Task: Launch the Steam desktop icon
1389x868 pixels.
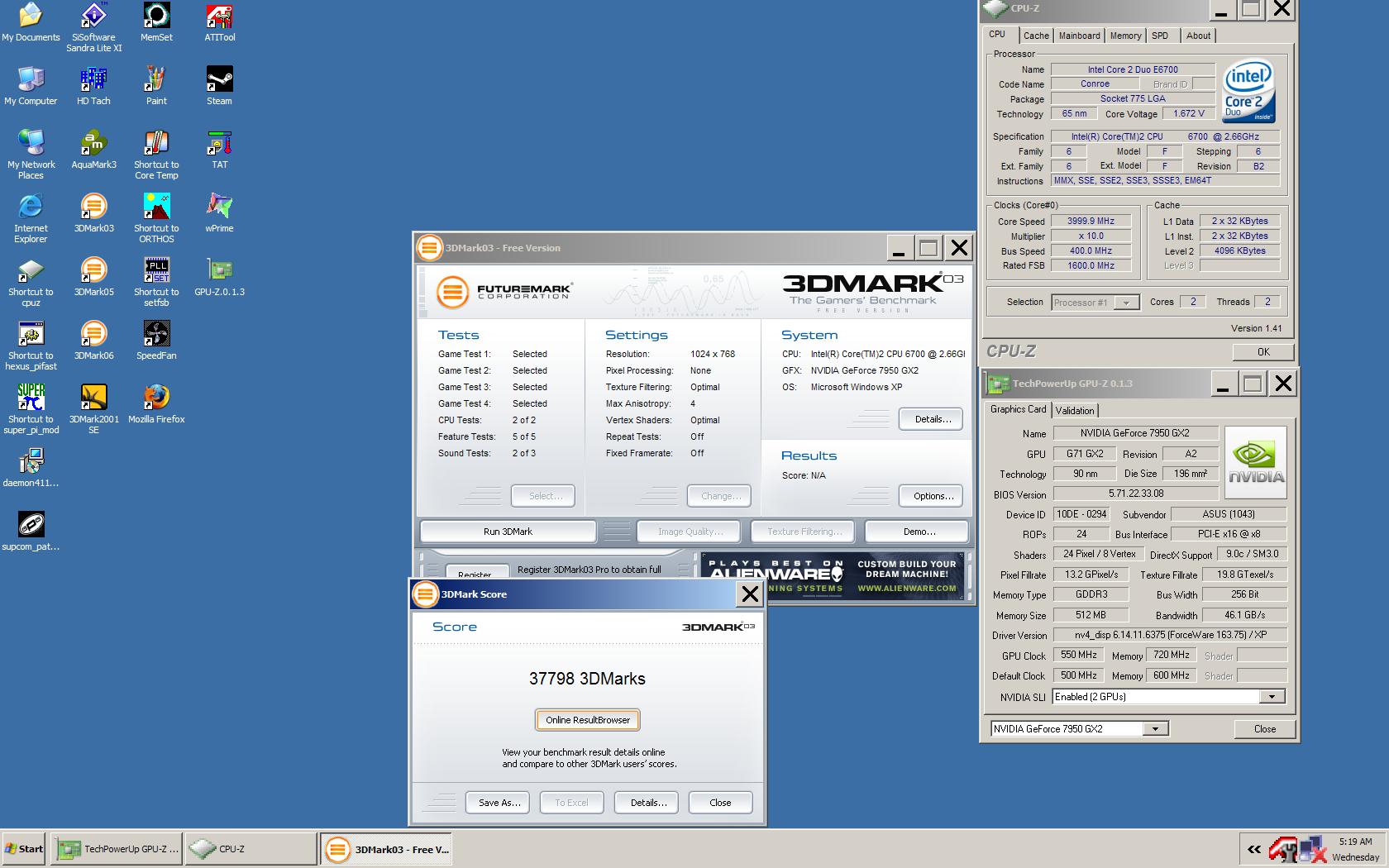Action: click(x=219, y=86)
